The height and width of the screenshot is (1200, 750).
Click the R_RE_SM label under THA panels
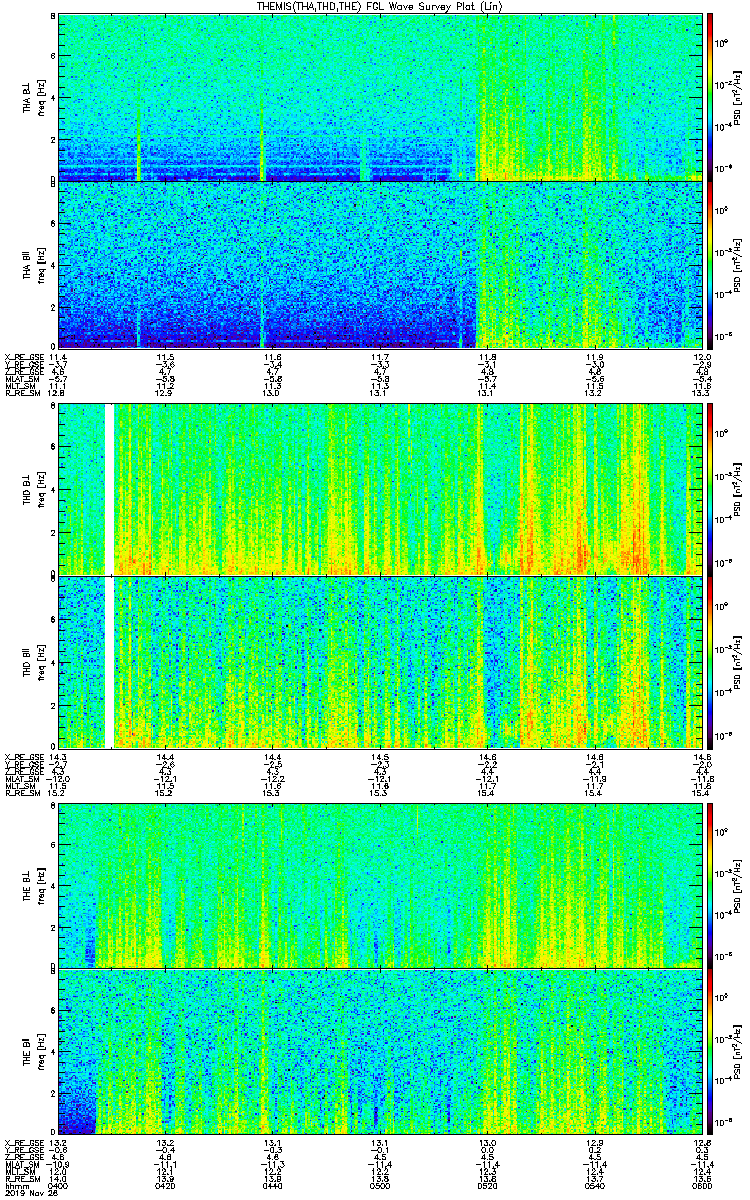click(x=21, y=393)
